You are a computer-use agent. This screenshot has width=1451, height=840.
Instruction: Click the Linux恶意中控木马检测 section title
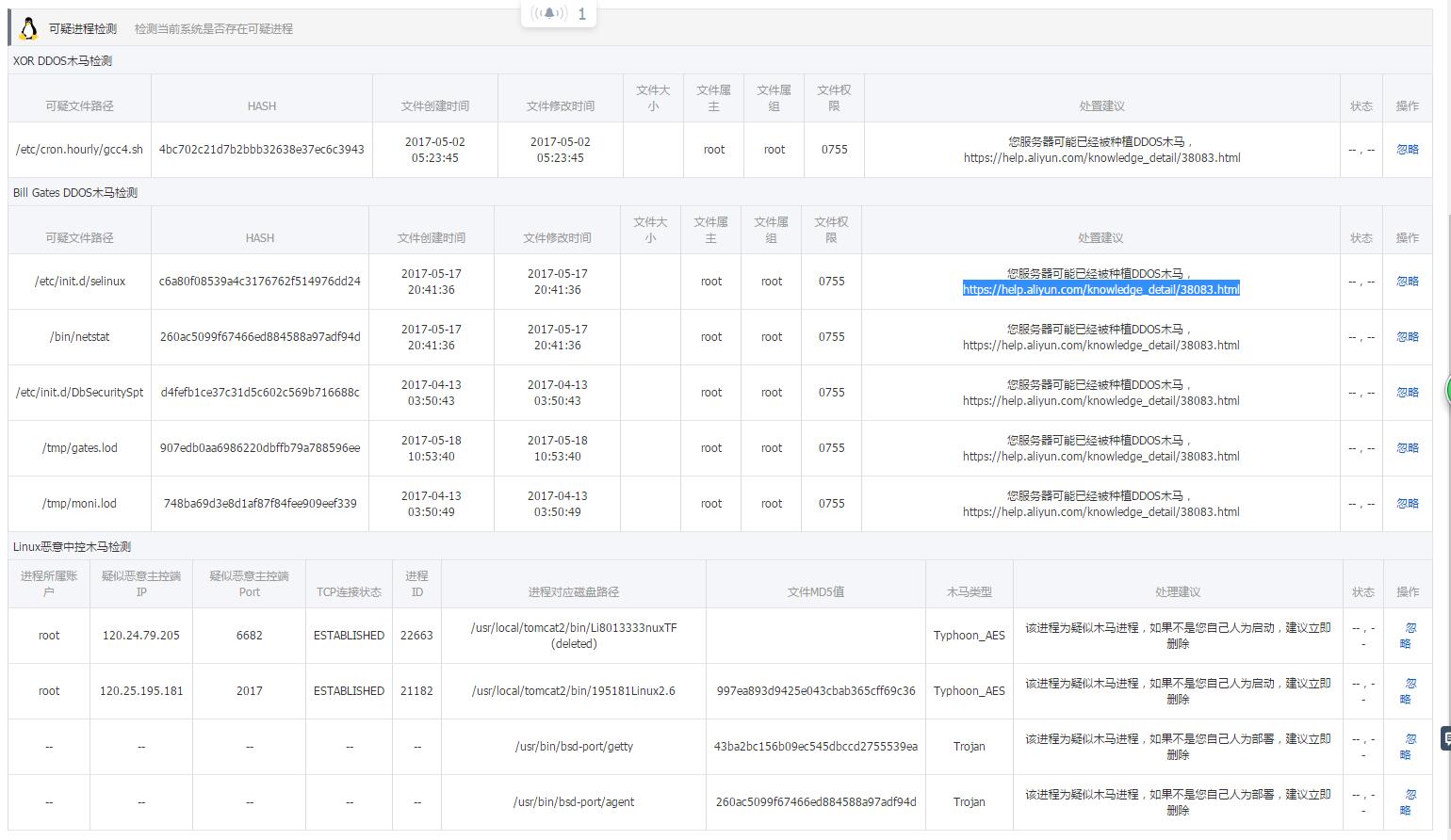coord(72,547)
